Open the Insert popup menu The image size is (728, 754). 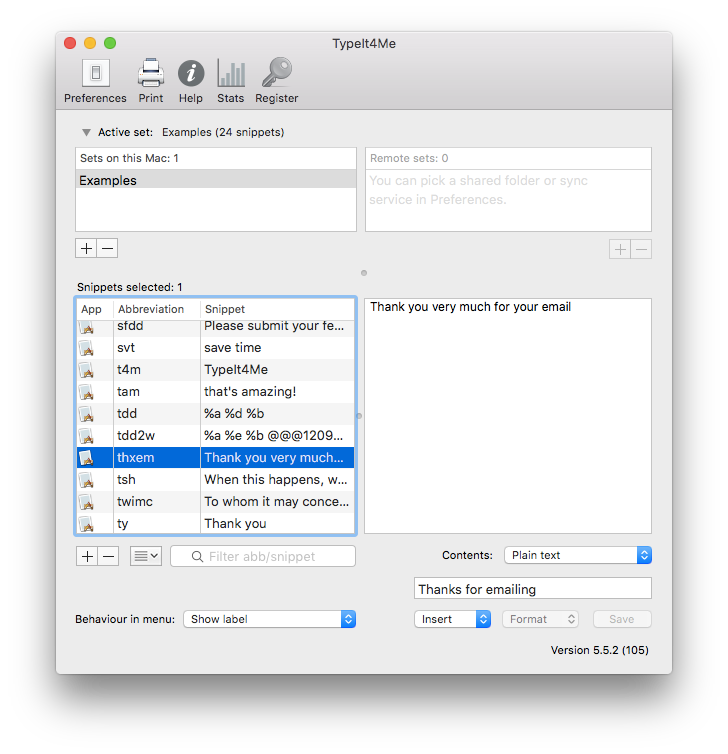[452, 619]
